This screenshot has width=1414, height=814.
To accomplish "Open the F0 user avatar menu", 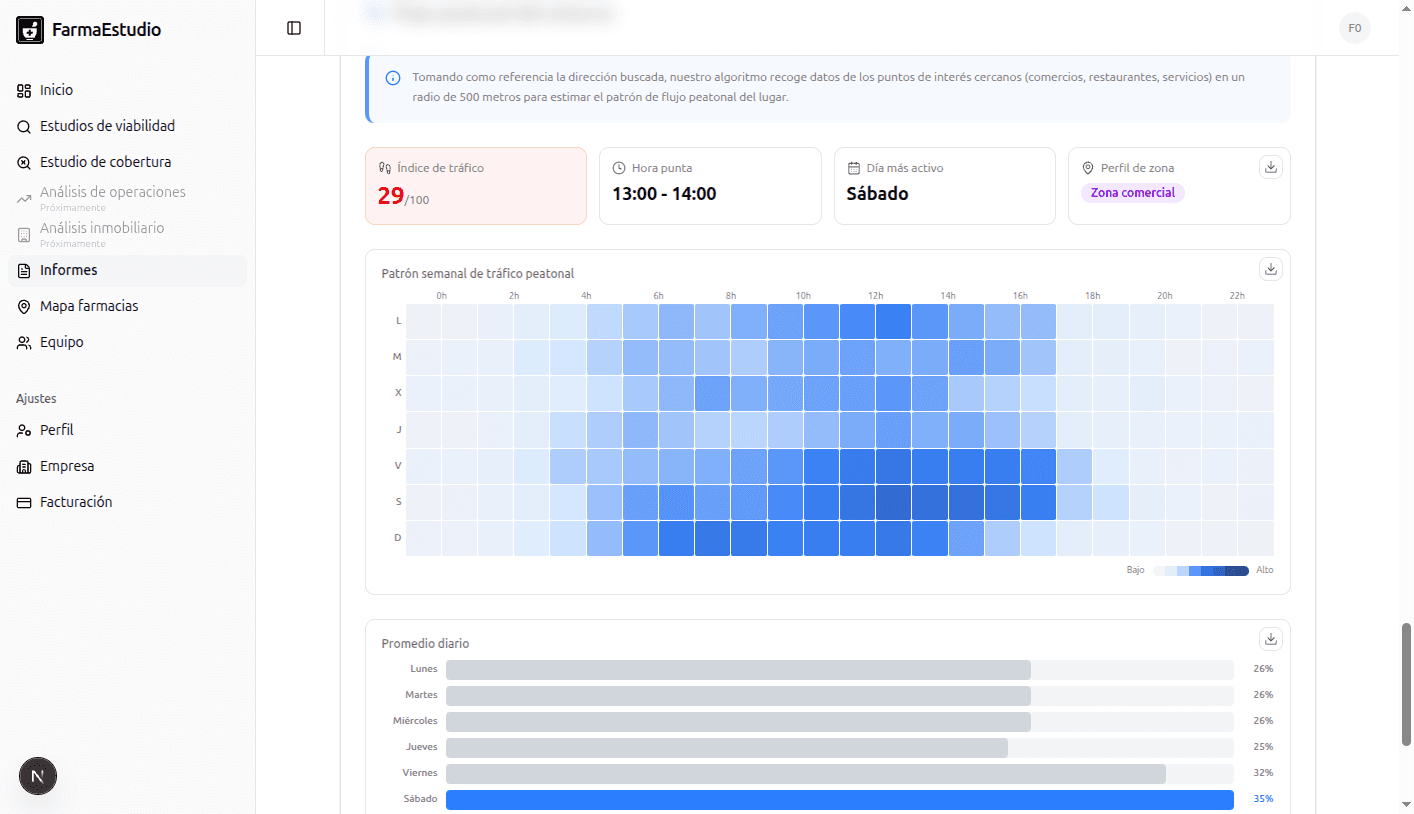I will click(x=1354, y=28).
